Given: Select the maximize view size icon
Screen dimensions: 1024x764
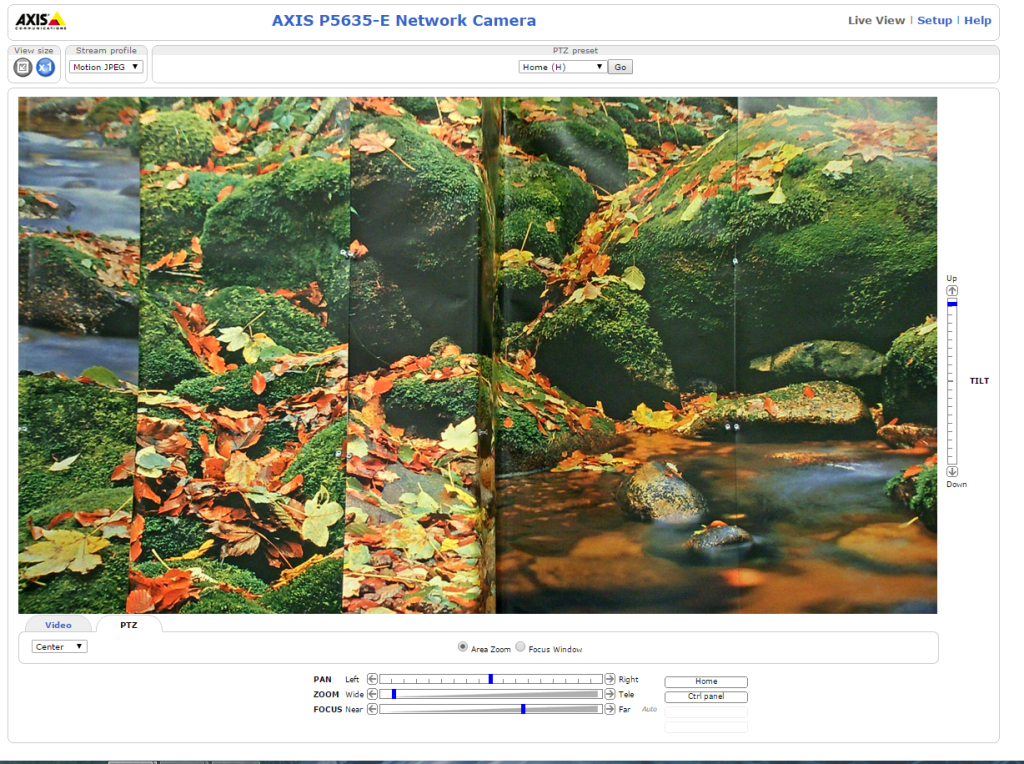Looking at the screenshot, I should click(22, 67).
